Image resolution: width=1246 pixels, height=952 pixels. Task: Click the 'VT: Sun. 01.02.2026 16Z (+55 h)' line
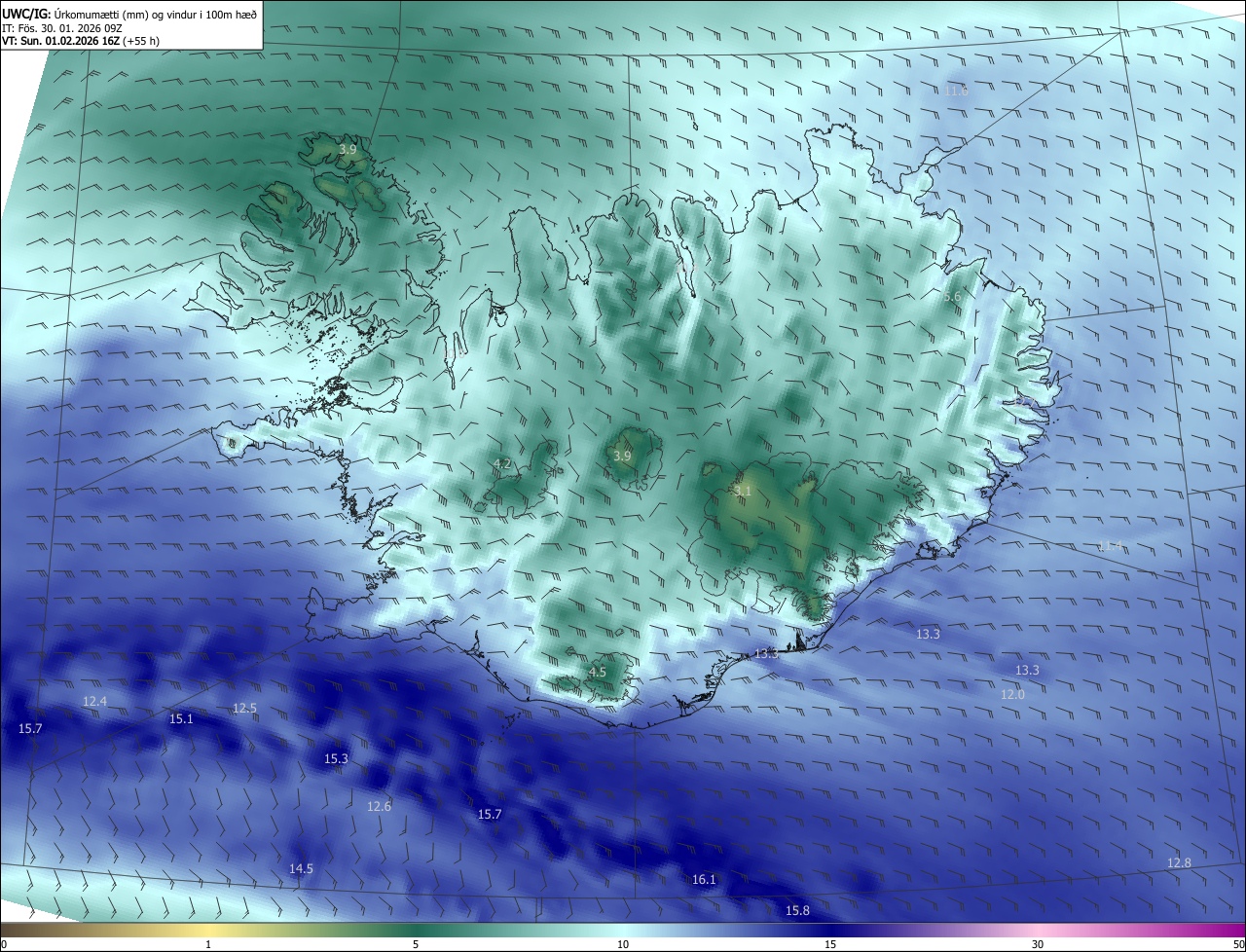click(x=82, y=41)
